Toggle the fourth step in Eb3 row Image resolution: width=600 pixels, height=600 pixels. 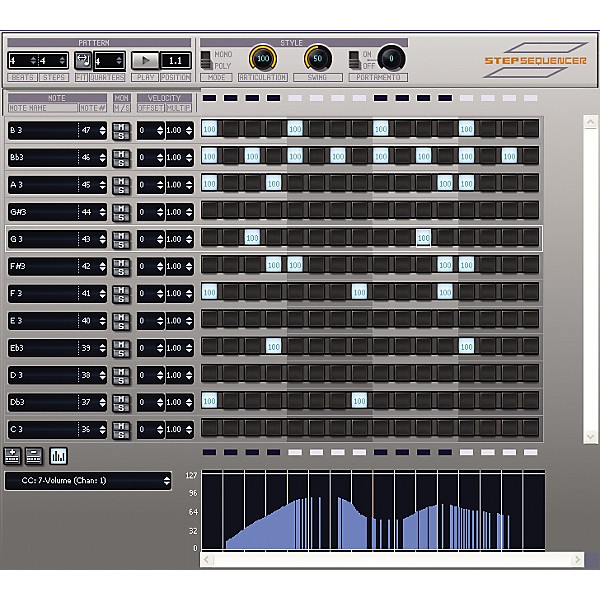(274, 346)
